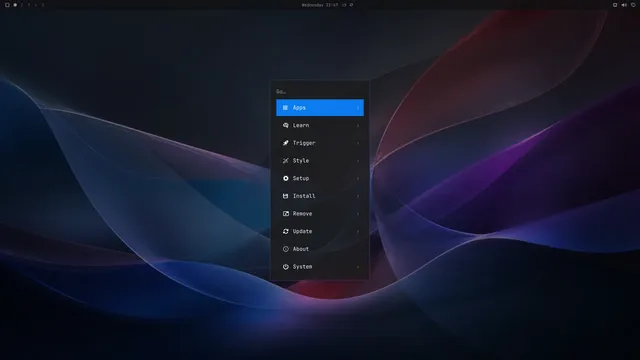Open the clock showing Wednesday 21:47
The width and height of the screenshot is (640, 360).
[x=320, y=5]
